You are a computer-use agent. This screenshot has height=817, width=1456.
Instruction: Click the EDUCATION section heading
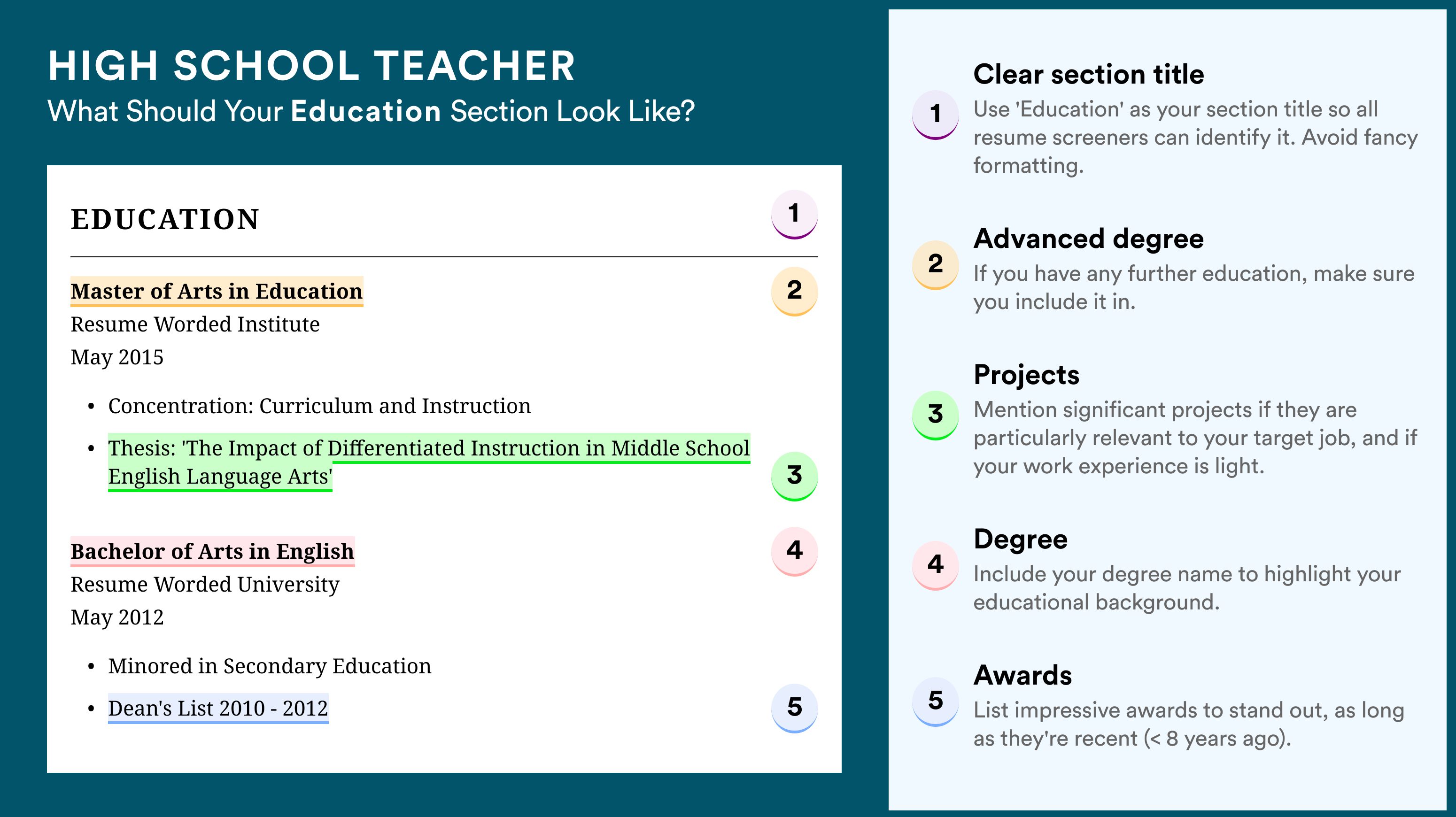164,219
